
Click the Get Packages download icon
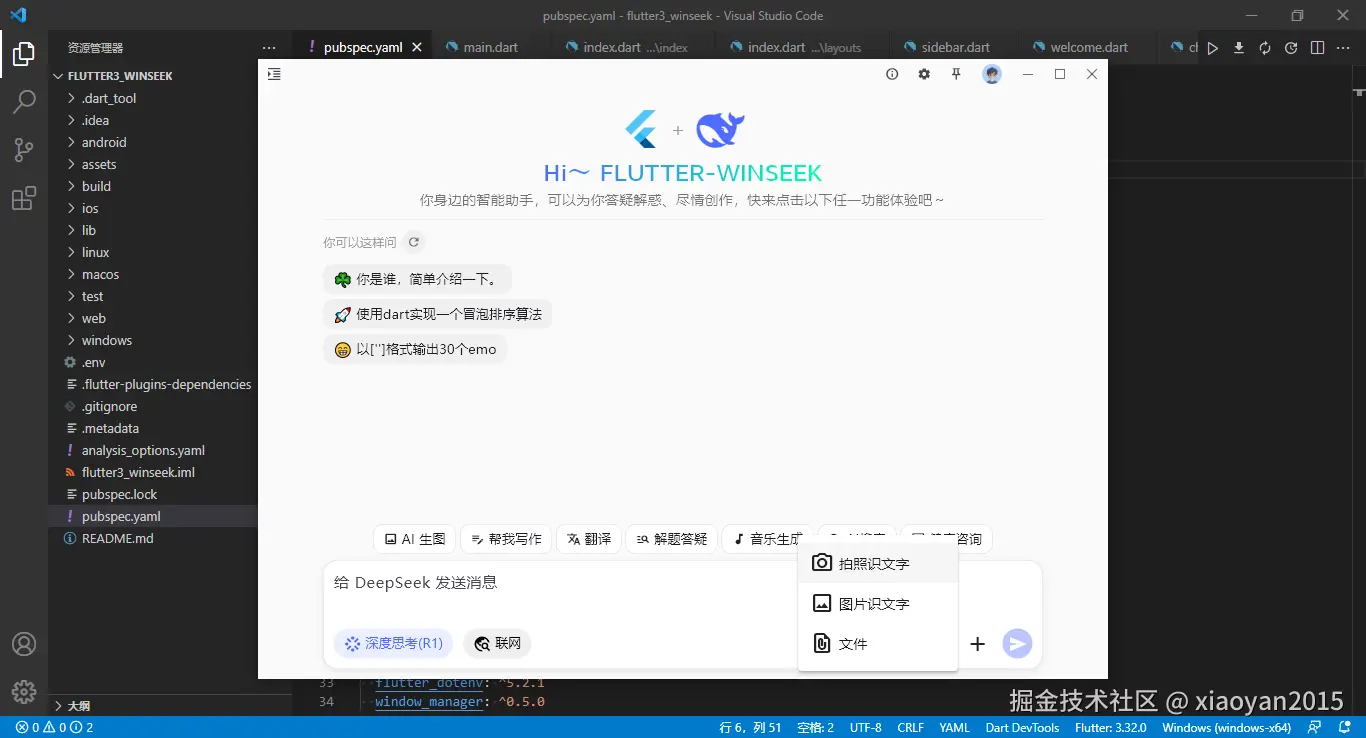pos(1239,48)
